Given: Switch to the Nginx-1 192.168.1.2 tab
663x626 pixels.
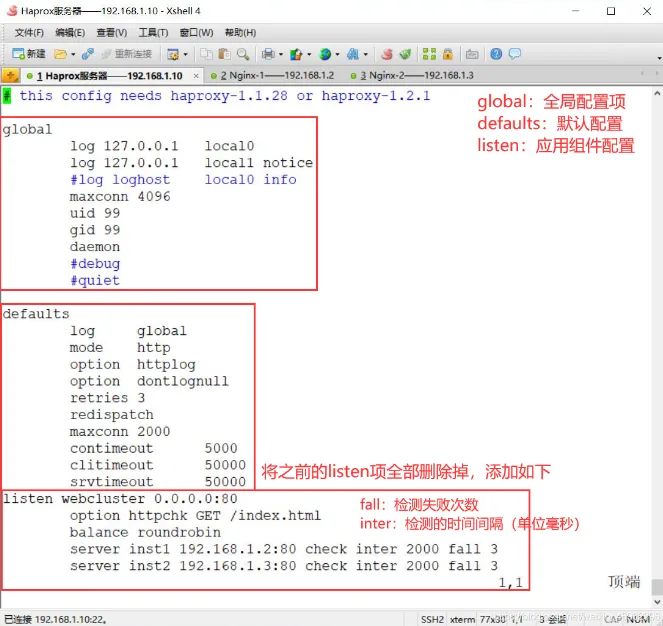Looking at the screenshot, I should (272, 75).
